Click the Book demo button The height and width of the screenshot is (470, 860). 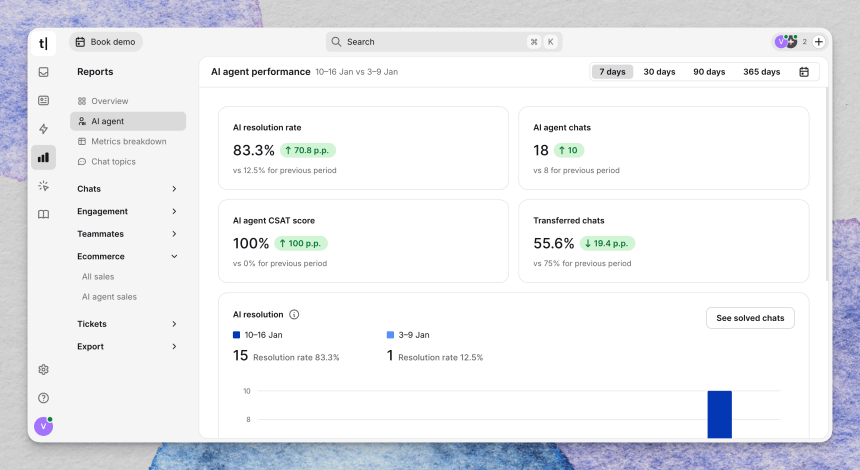coord(105,42)
